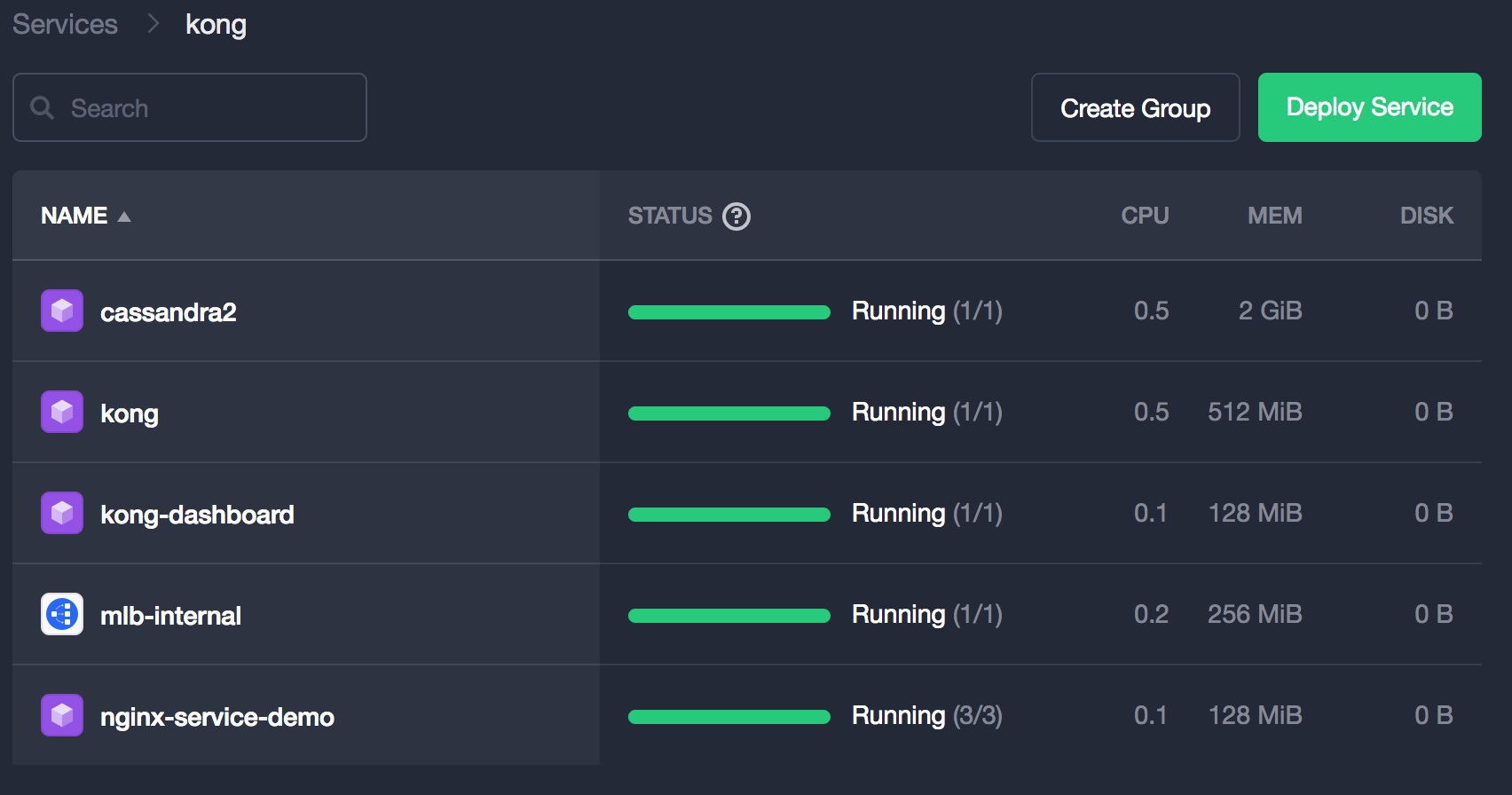Image resolution: width=1512 pixels, height=795 pixels.
Task: Click the status help question mark icon
Action: (736, 216)
